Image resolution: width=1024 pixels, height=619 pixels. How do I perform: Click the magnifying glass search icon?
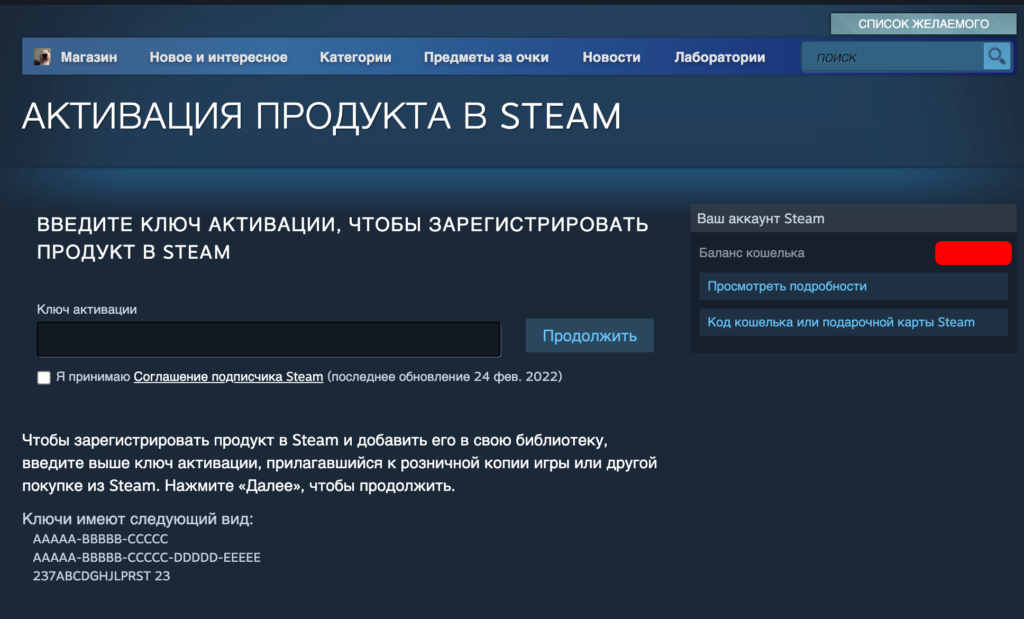pos(996,56)
